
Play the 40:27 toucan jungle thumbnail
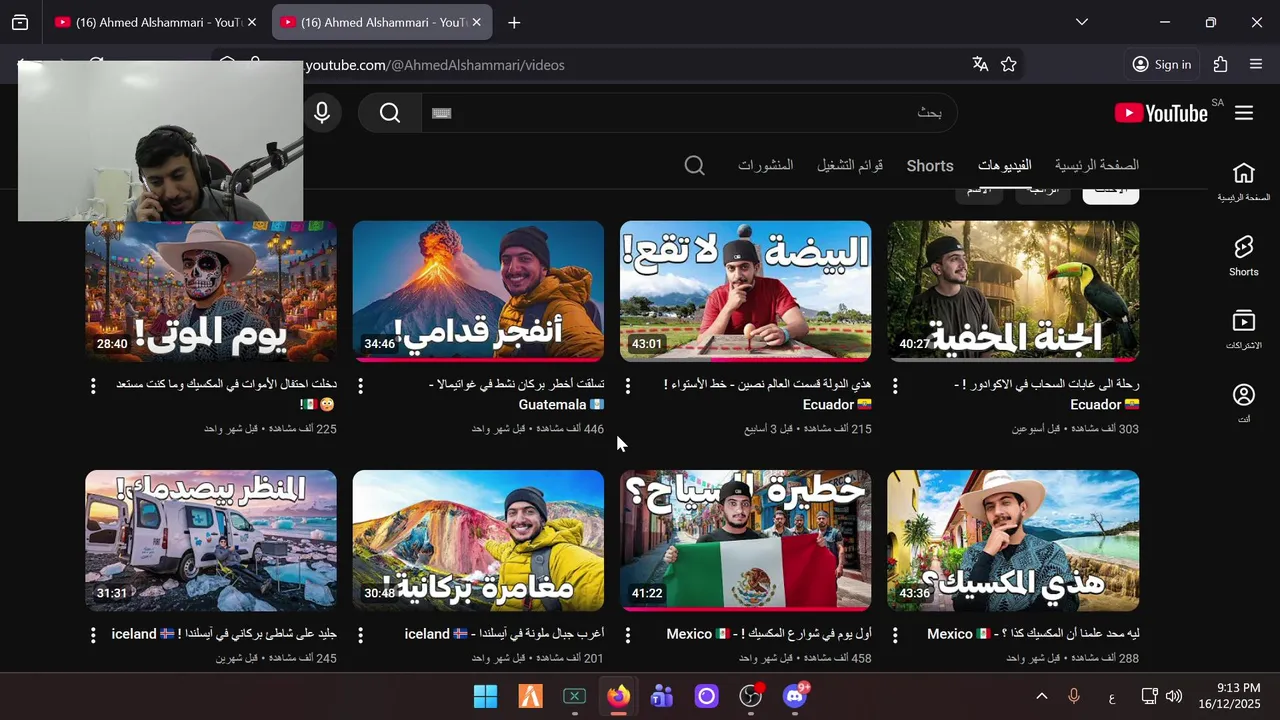click(1013, 291)
